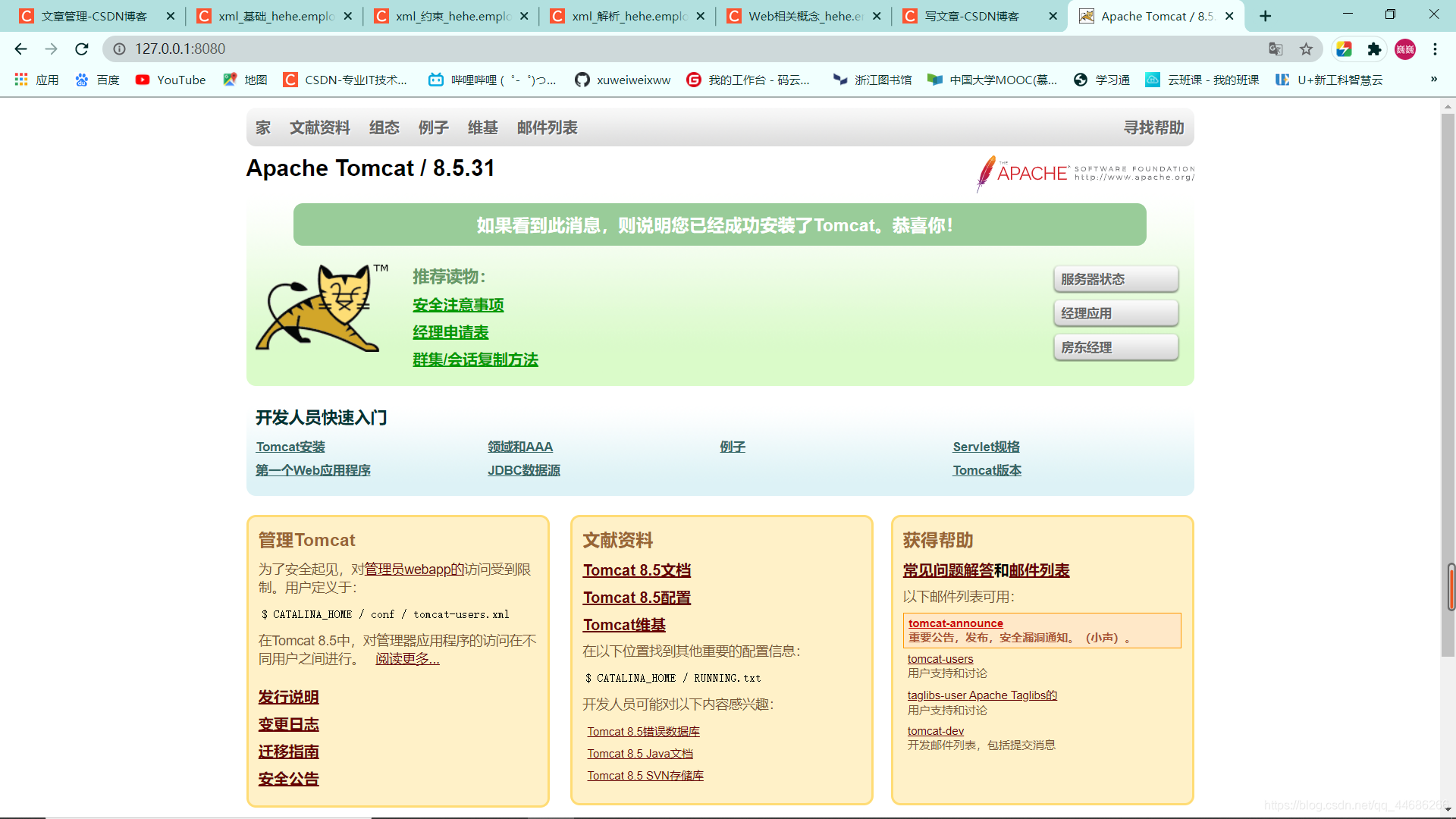Click the user profile avatar icon

[x=1405, y=49]
